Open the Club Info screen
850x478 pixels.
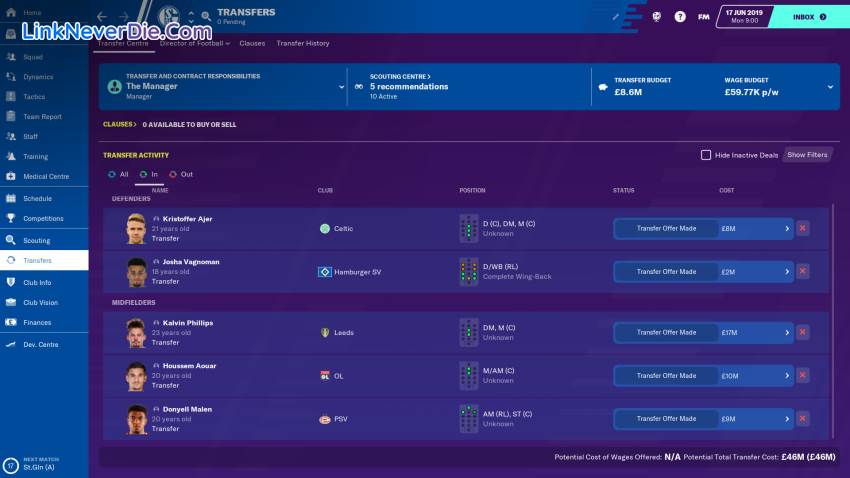coord(43,282)
